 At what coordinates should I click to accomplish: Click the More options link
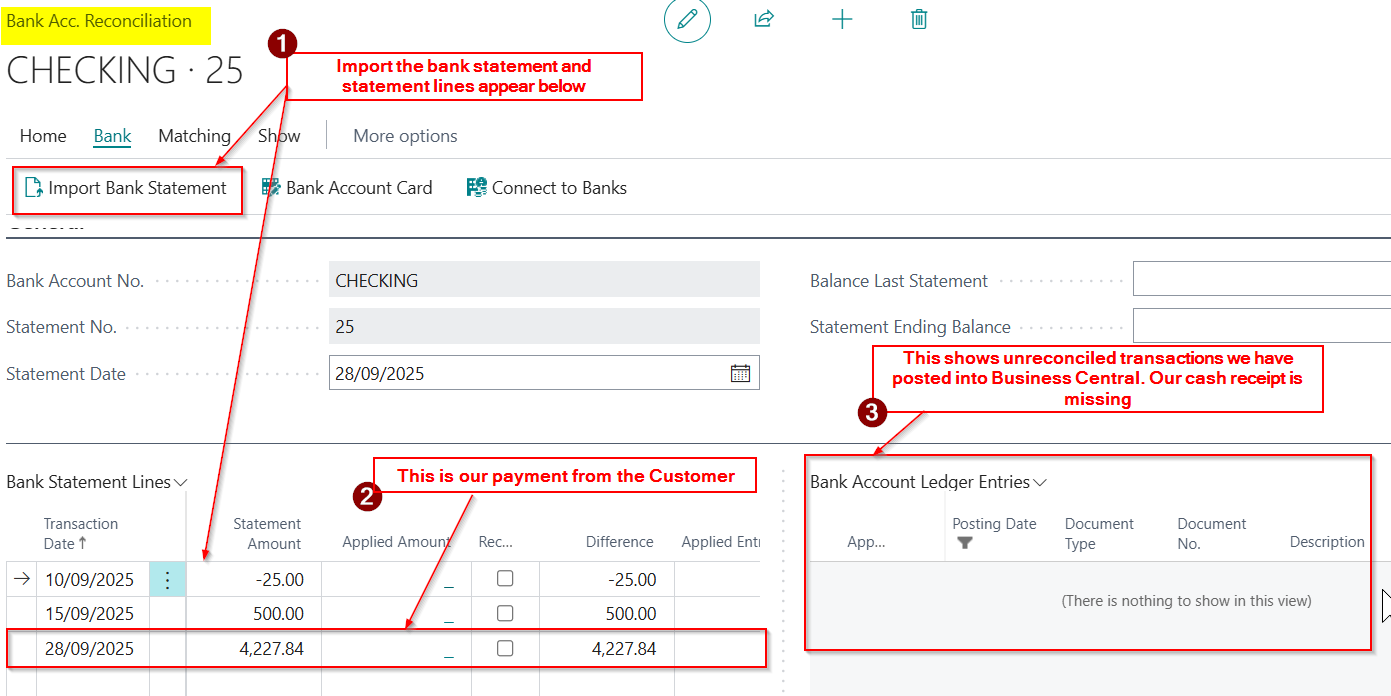405,136
